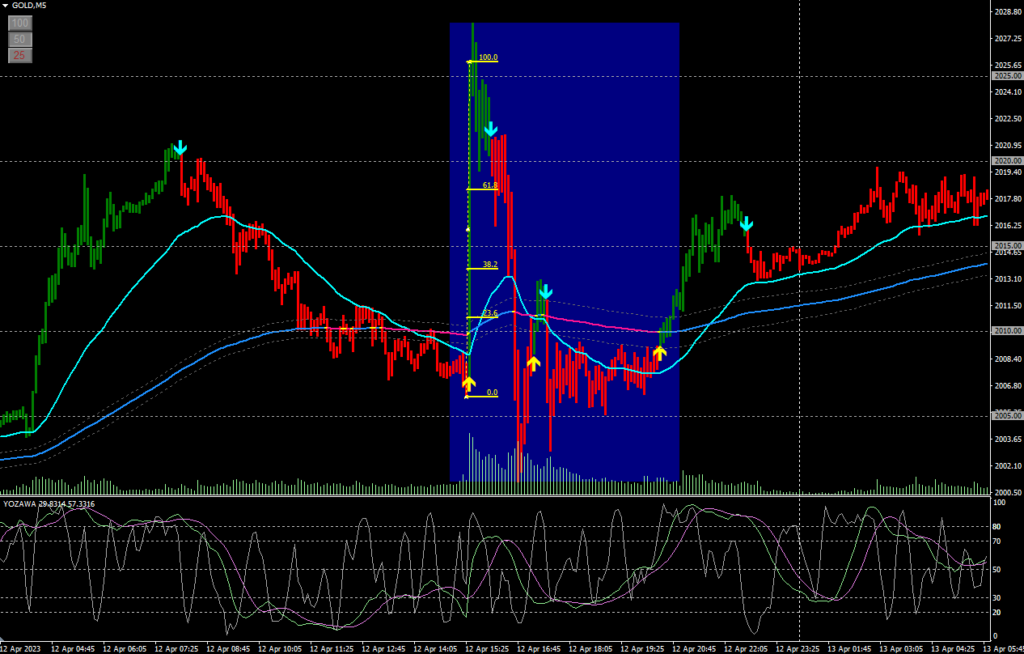Click the 2013.10 price on the scale
Viewport: 1024px width, 654px height.
pos(1008,279)
